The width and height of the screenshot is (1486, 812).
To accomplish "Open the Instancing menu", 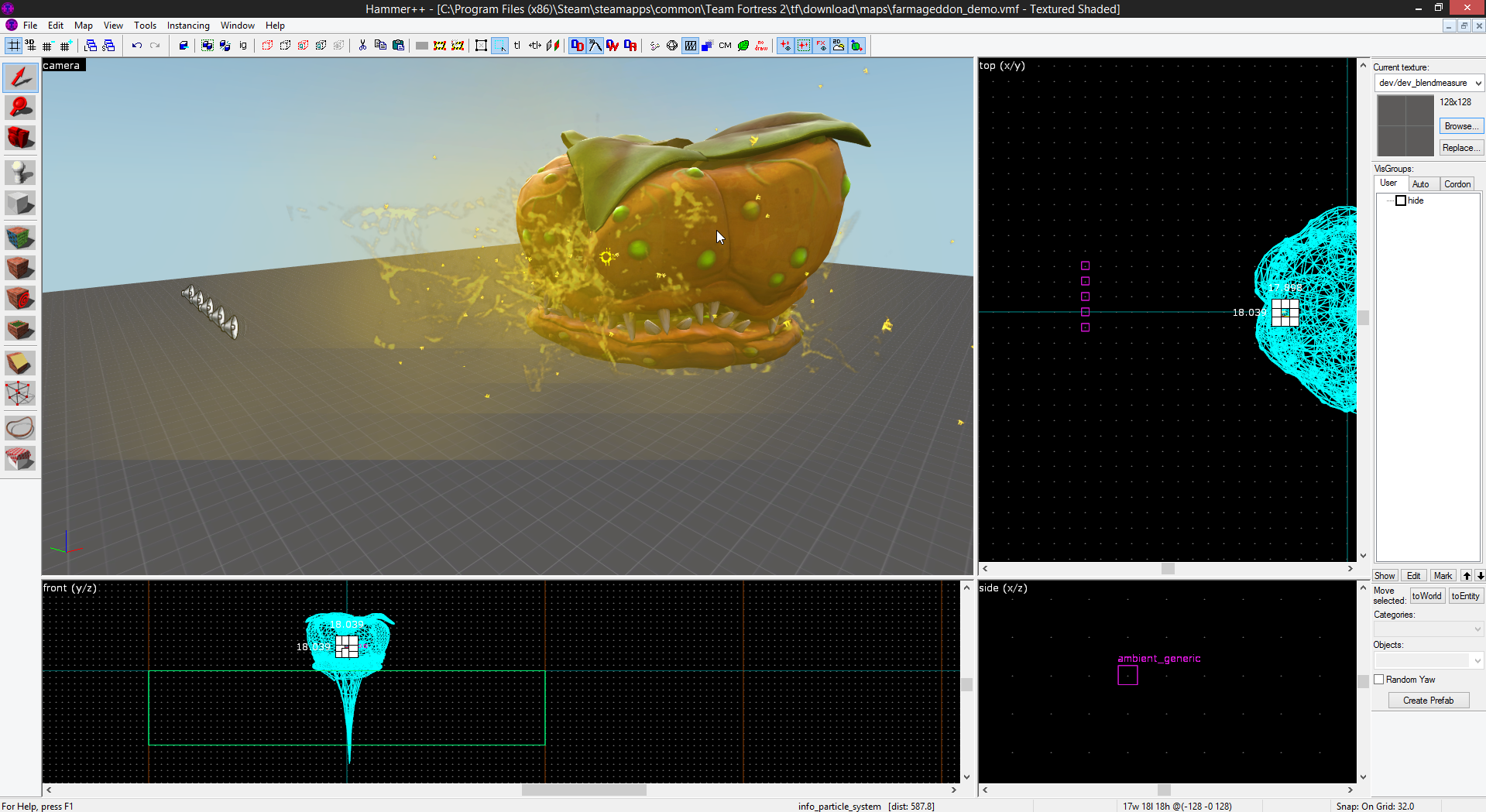I will pyautogui.click(x=188, y=26).
